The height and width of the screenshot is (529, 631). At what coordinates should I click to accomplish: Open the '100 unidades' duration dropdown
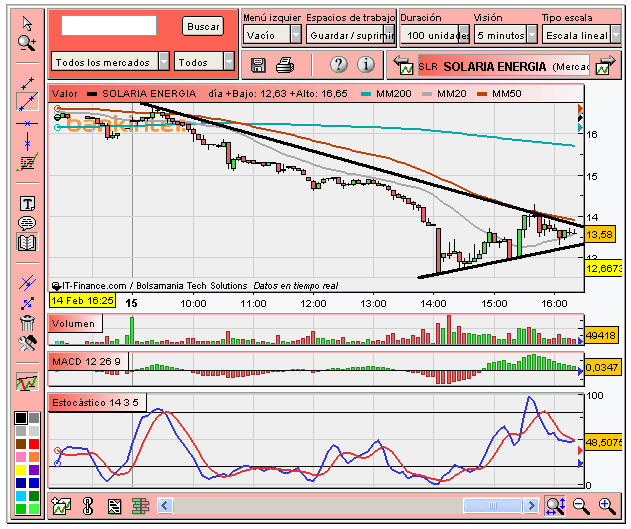click(435, 35)
